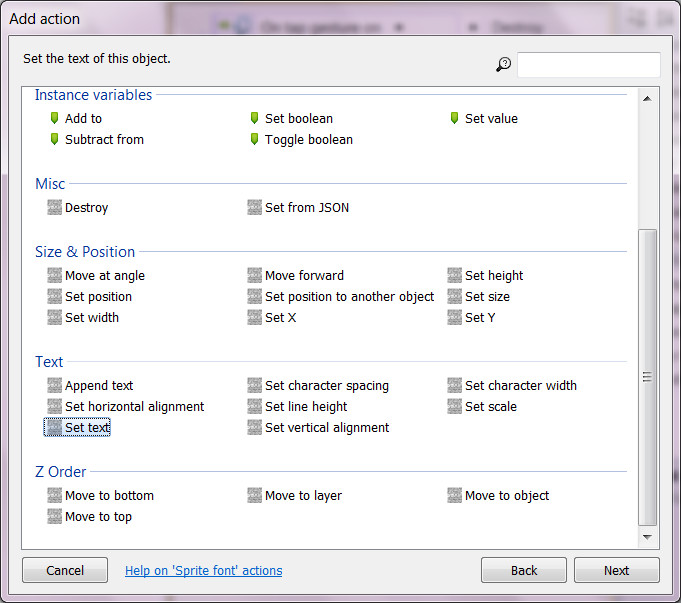This screenshot has height=603, width=681.
Task: Choose the Move to layer icon
Action: click(255, 496)
